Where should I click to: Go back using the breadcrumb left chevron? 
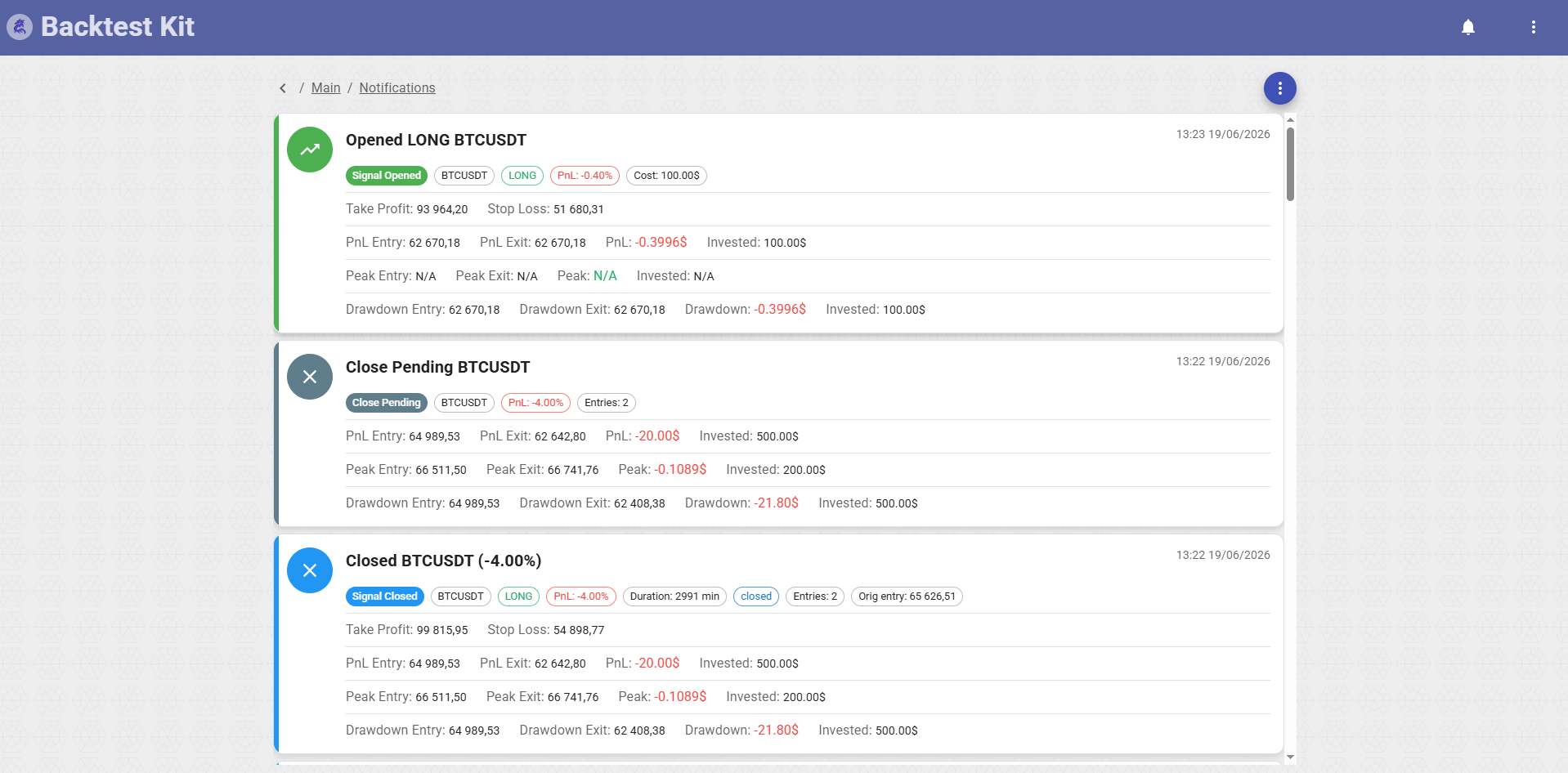[283, 88]
